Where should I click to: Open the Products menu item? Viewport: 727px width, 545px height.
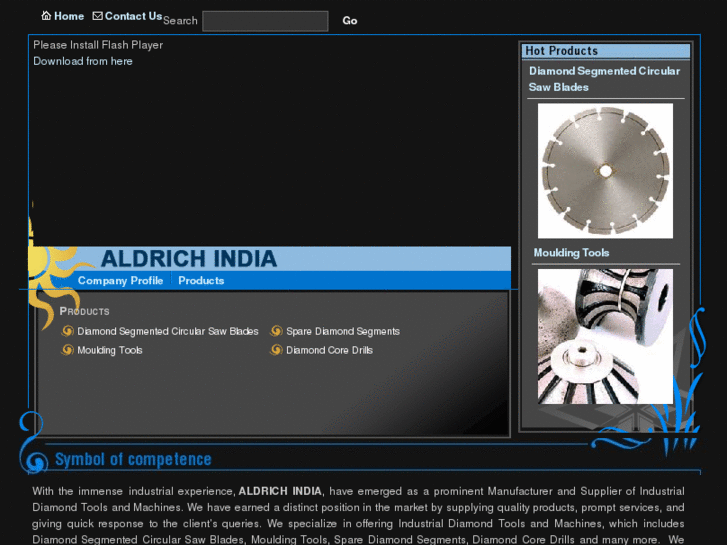[x=201, y=281]
